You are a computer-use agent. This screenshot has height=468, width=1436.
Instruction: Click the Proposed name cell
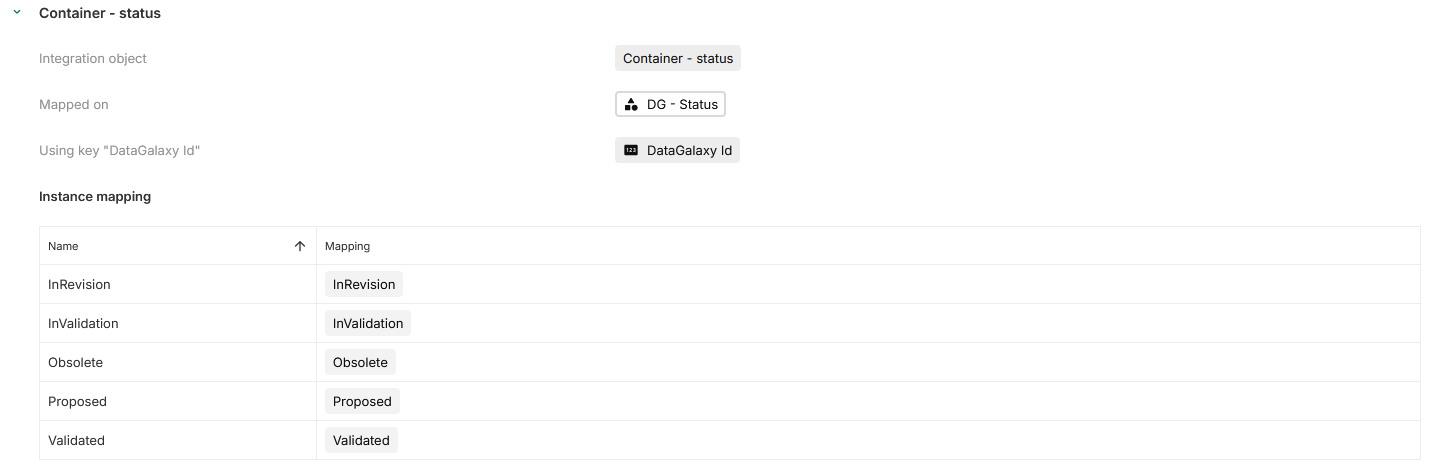(x=77, y=401)
